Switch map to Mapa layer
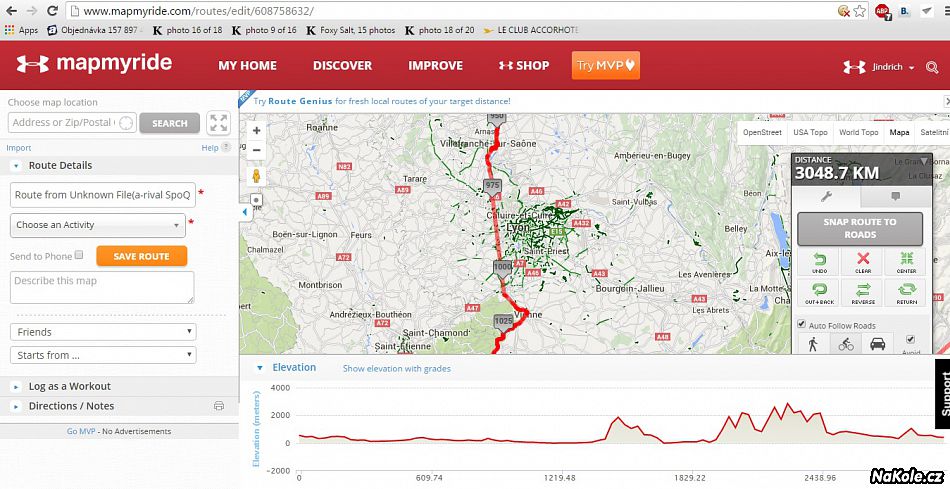This screenshot has width=950, height=489. coord(899,132)
